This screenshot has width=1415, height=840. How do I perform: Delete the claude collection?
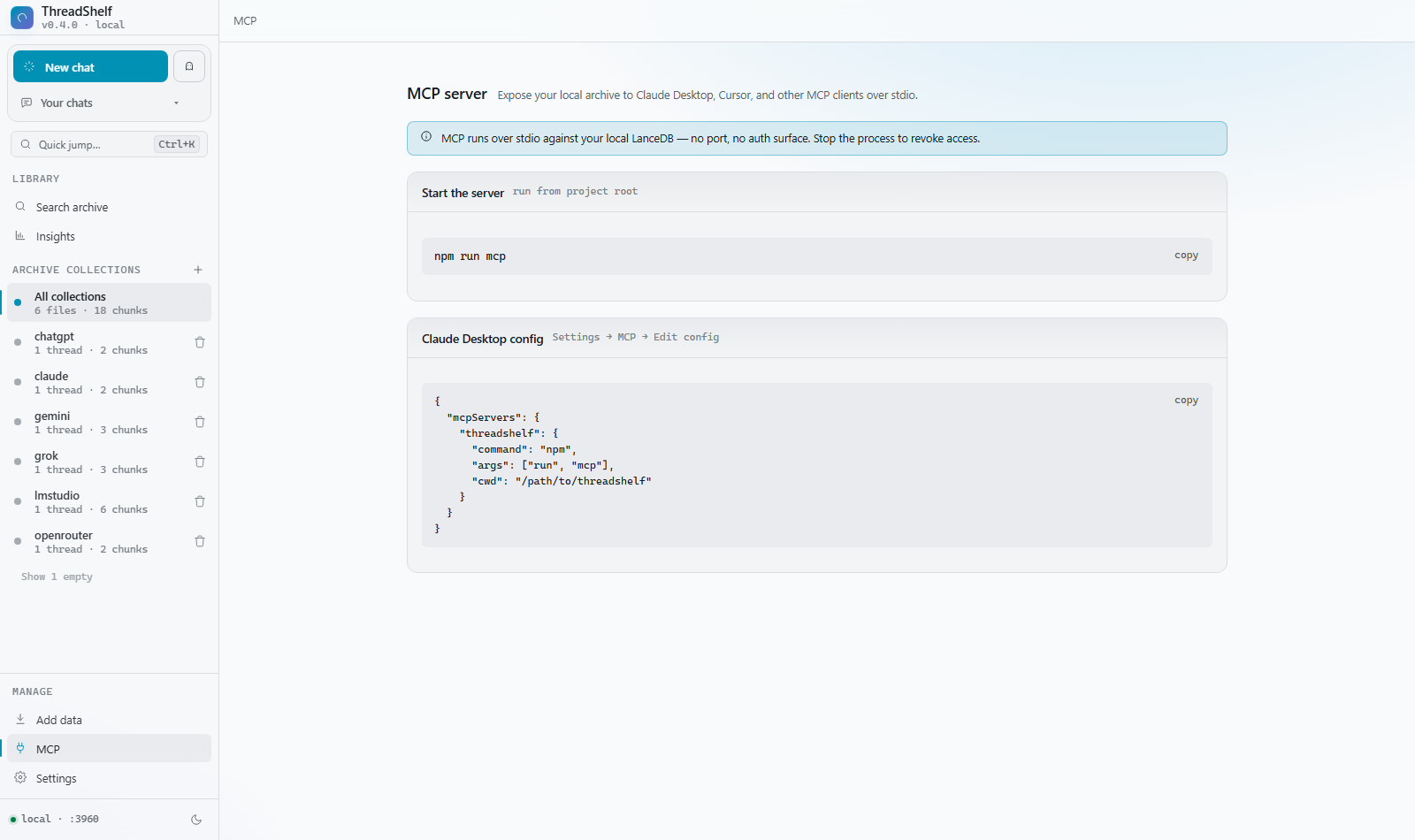pos(200,382)
